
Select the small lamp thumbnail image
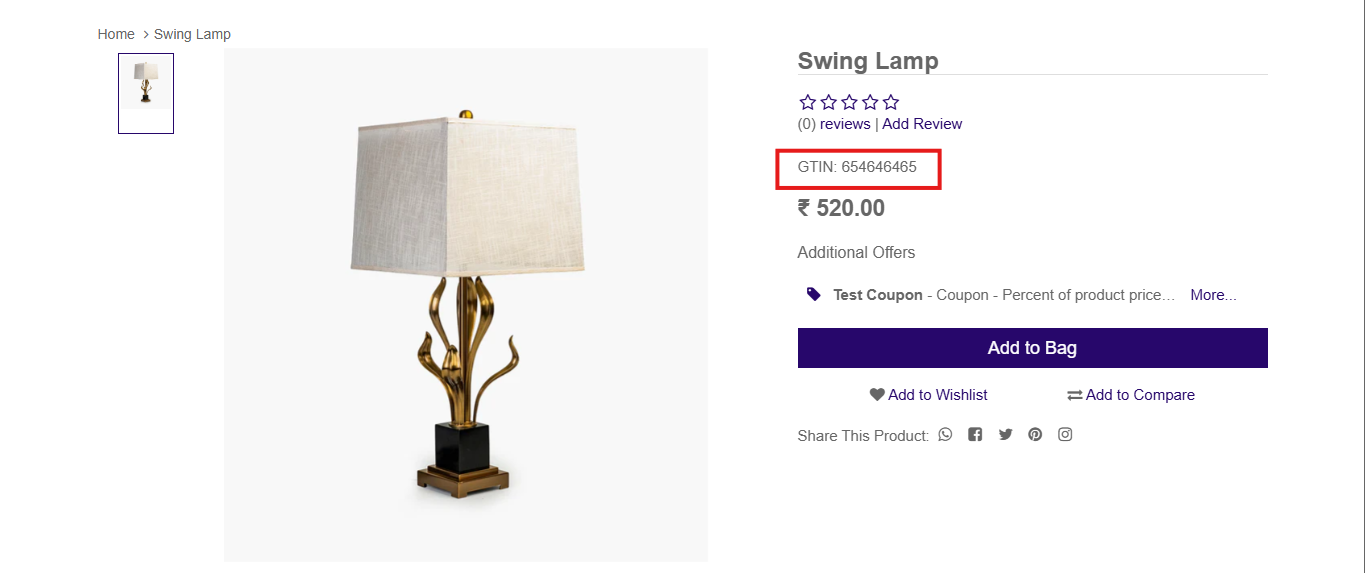146,93
